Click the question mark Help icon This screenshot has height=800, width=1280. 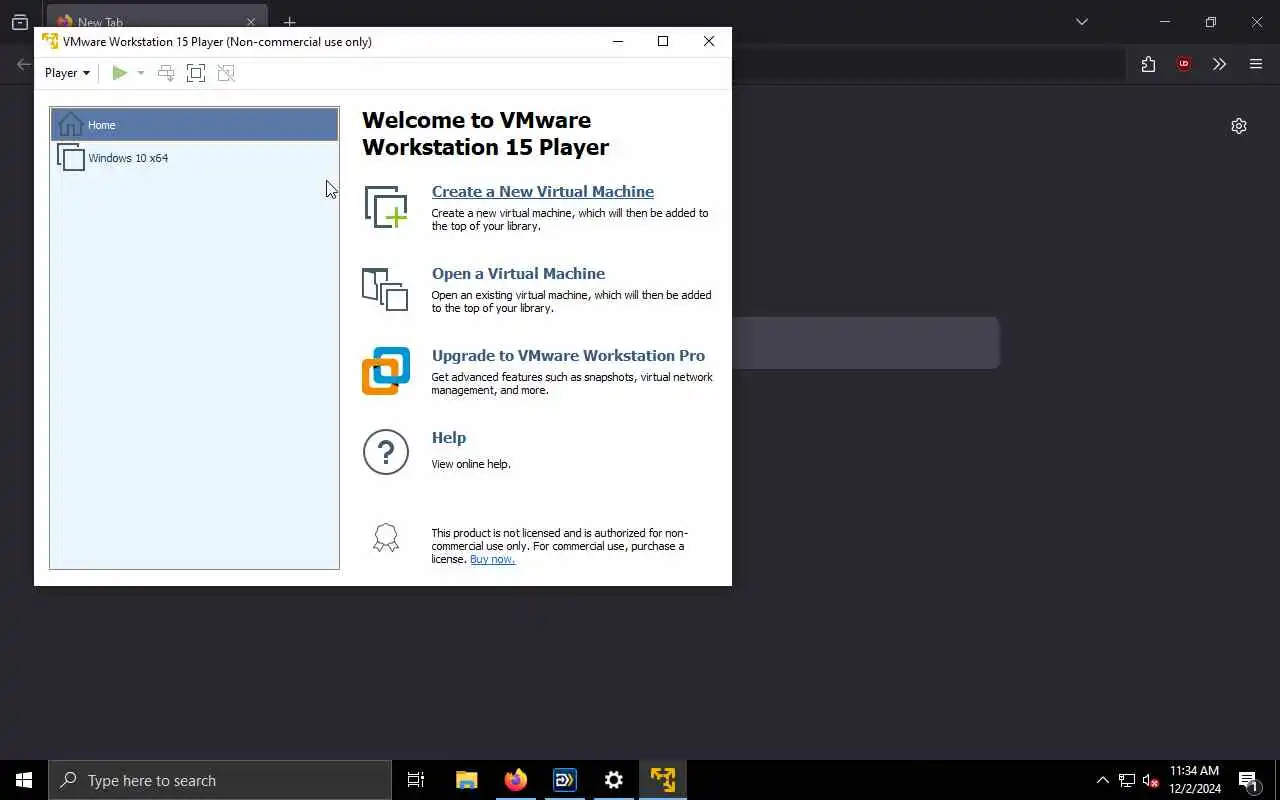(386, 452)
